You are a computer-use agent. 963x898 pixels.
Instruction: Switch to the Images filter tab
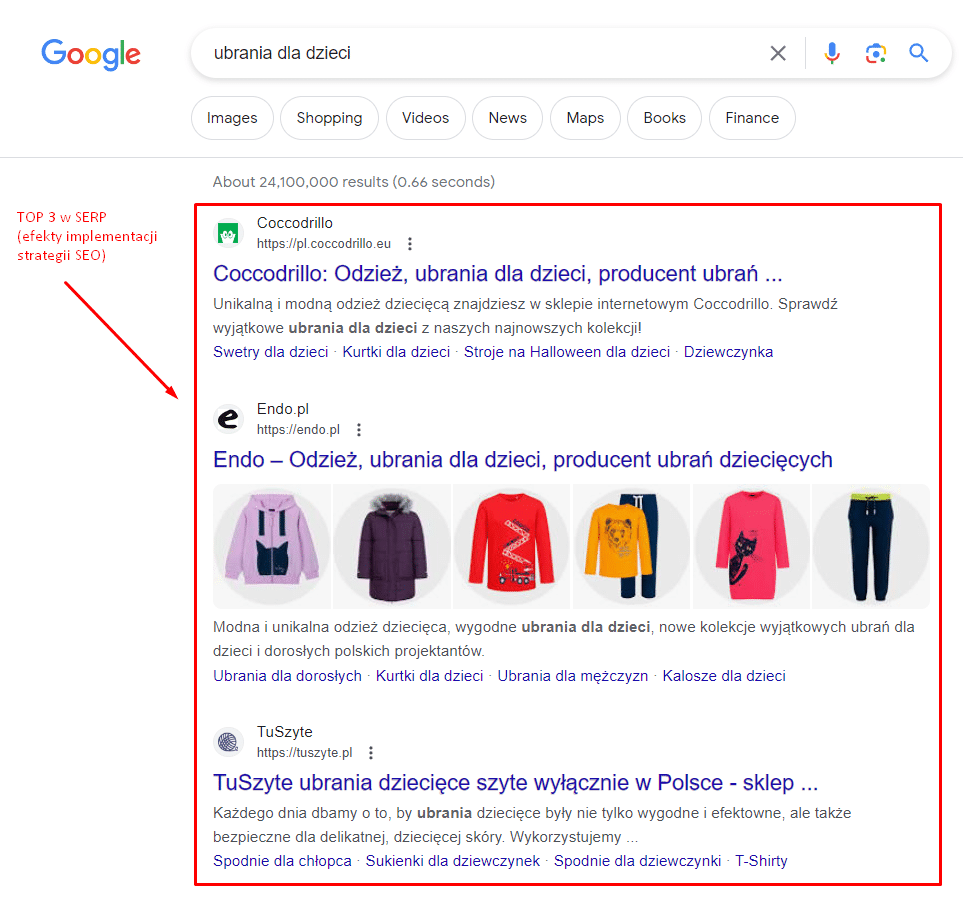232,118
